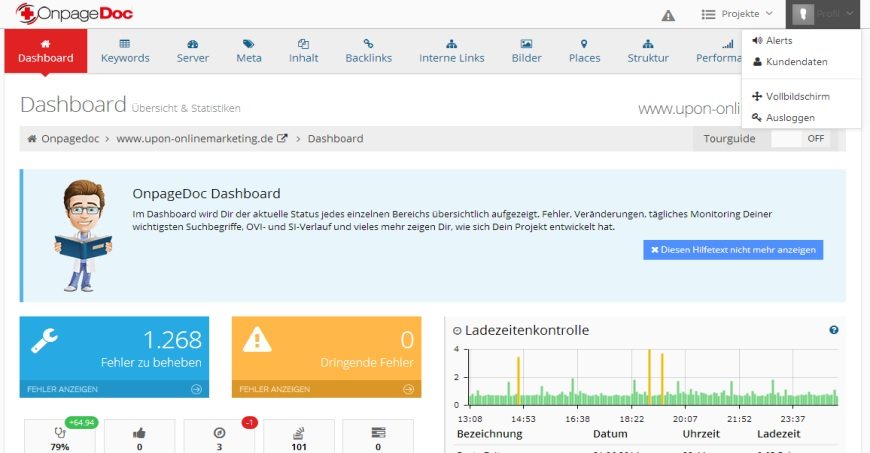Click the OnpageDoc logo
The width and height of the screenshot is (870, 453).
74,13
